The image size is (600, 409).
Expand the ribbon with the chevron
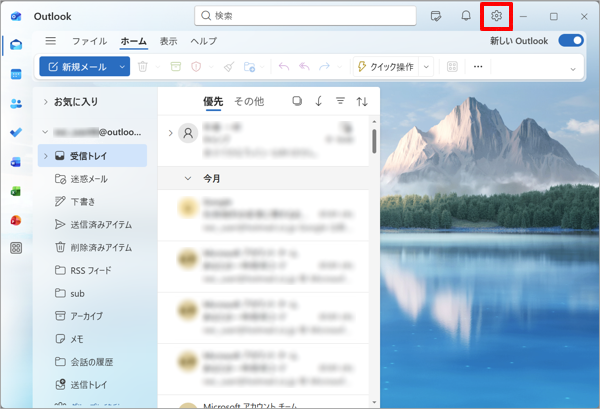tap(573, 69)
